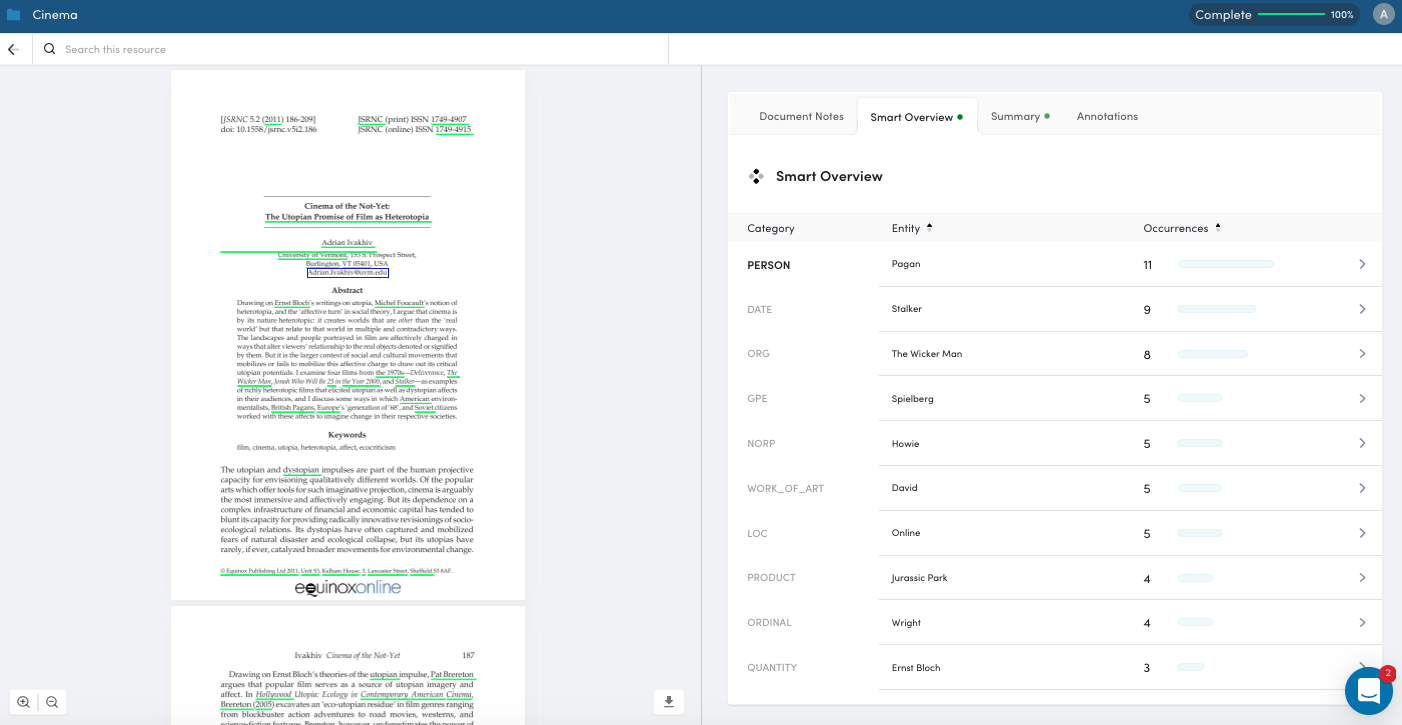Click the back arrow icon
The width and height of the screenshot is (1402, 725).
tap(13, 49)
